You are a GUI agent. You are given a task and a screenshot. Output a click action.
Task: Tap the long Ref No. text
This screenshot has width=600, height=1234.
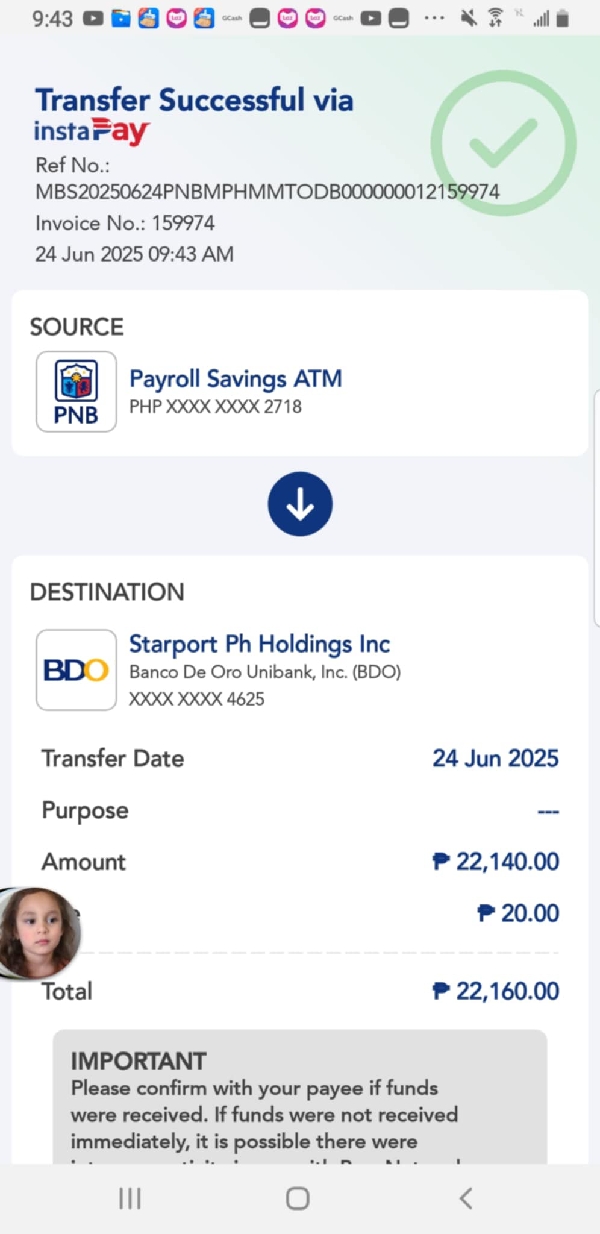pyautogui.click(x=267, y=191)
